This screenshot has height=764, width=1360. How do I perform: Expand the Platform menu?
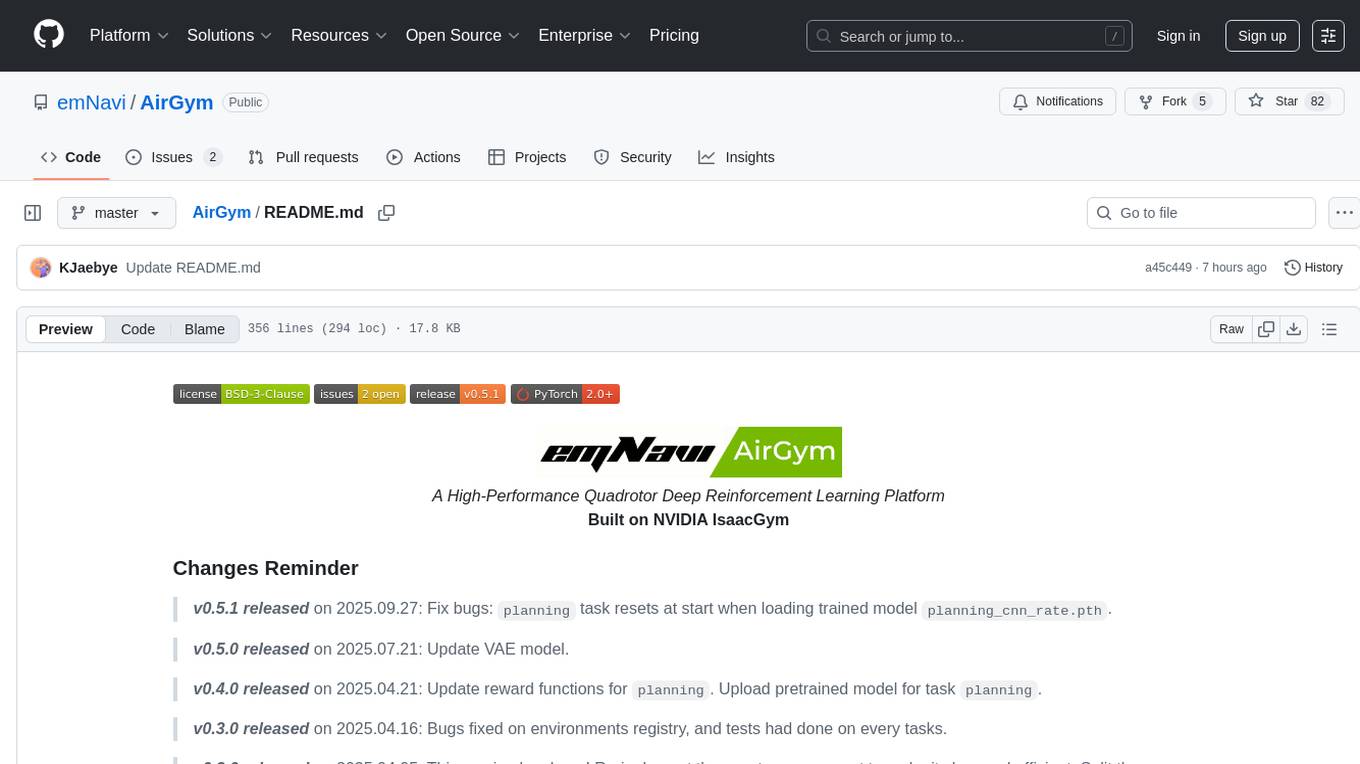pyautogui.click(x=129, y=35)
